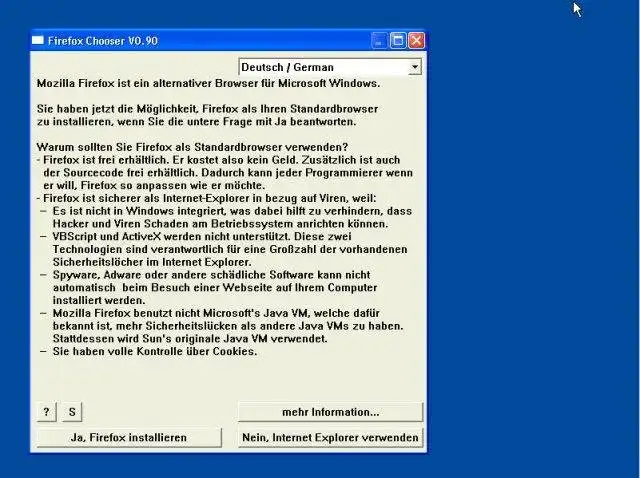
Task: Click the "S" button
Action: coord(72,412)
